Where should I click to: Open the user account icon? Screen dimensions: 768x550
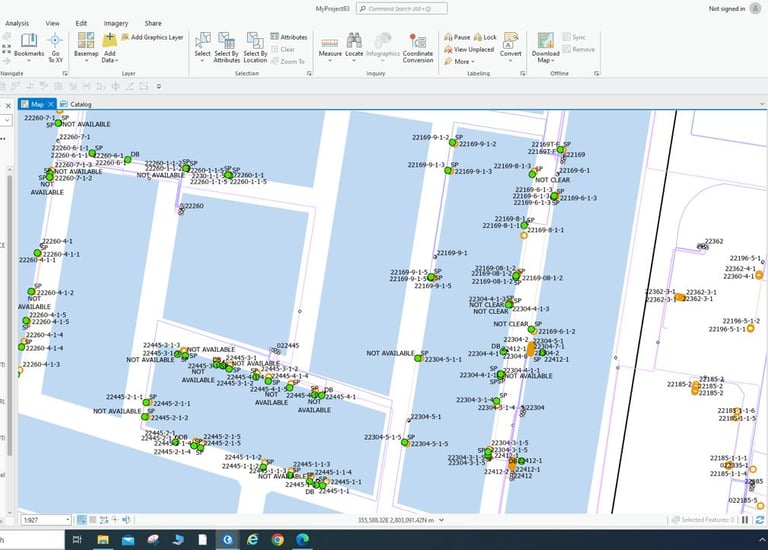(756, 8)
